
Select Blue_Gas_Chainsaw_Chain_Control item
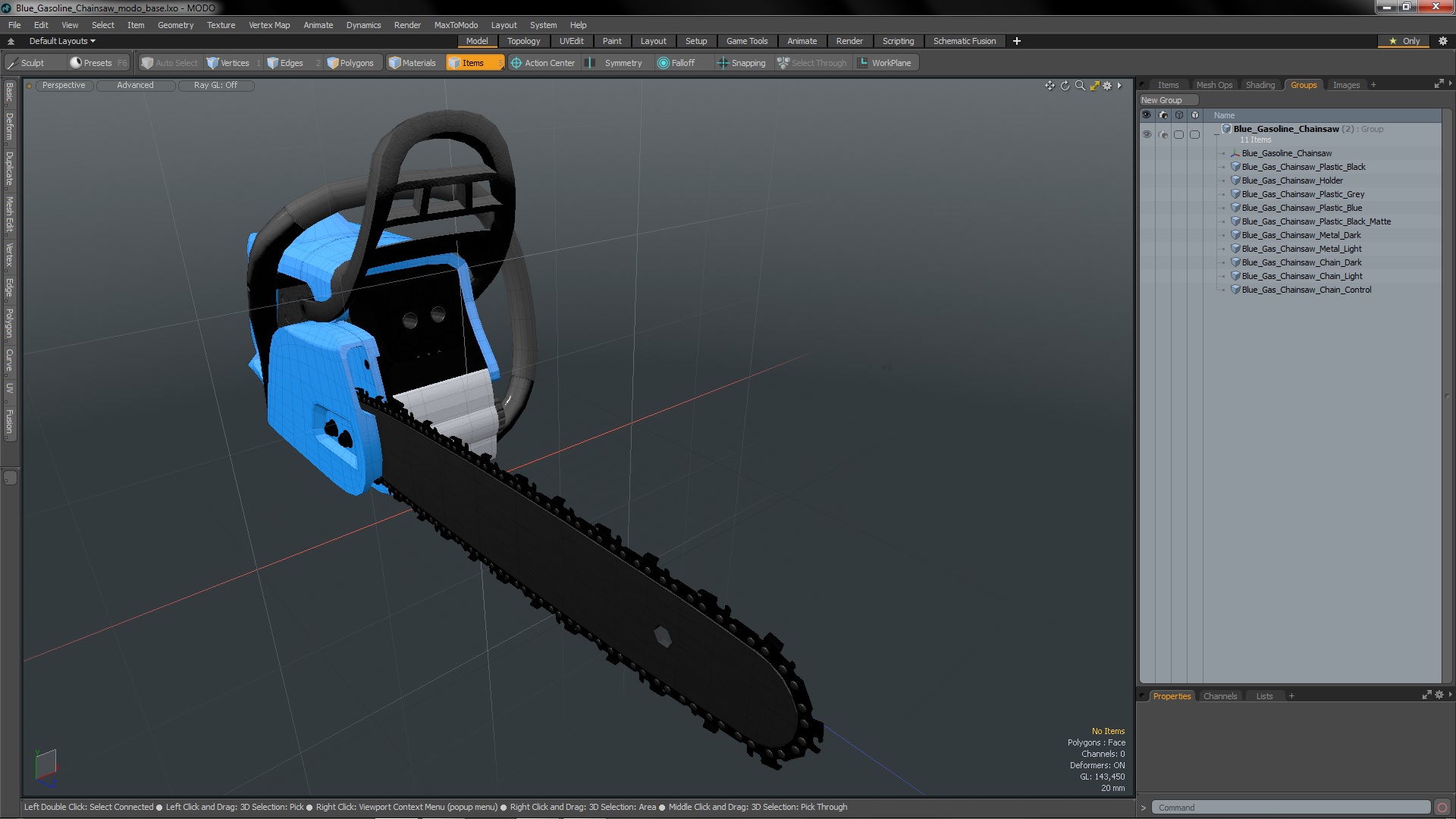1306,290
